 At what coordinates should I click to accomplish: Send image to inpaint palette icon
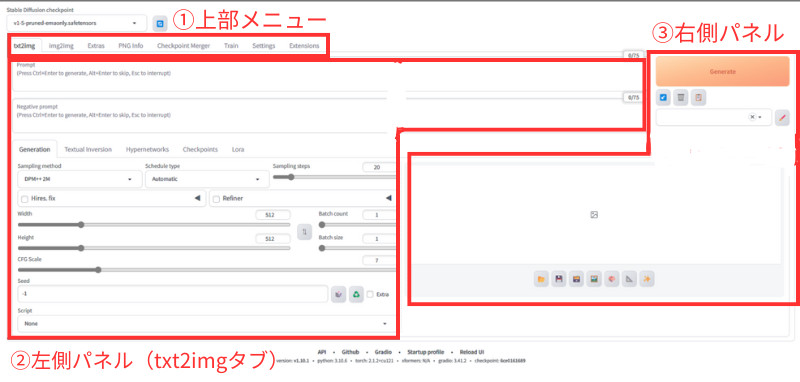612,279
